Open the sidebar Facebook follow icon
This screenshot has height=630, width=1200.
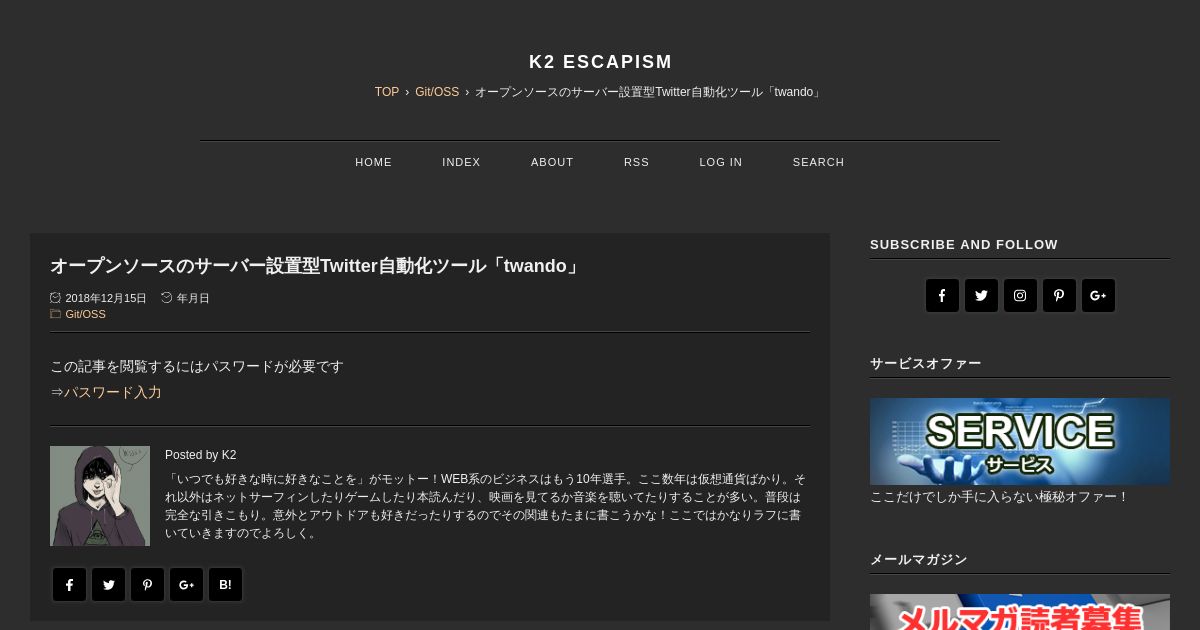point(942,295)
